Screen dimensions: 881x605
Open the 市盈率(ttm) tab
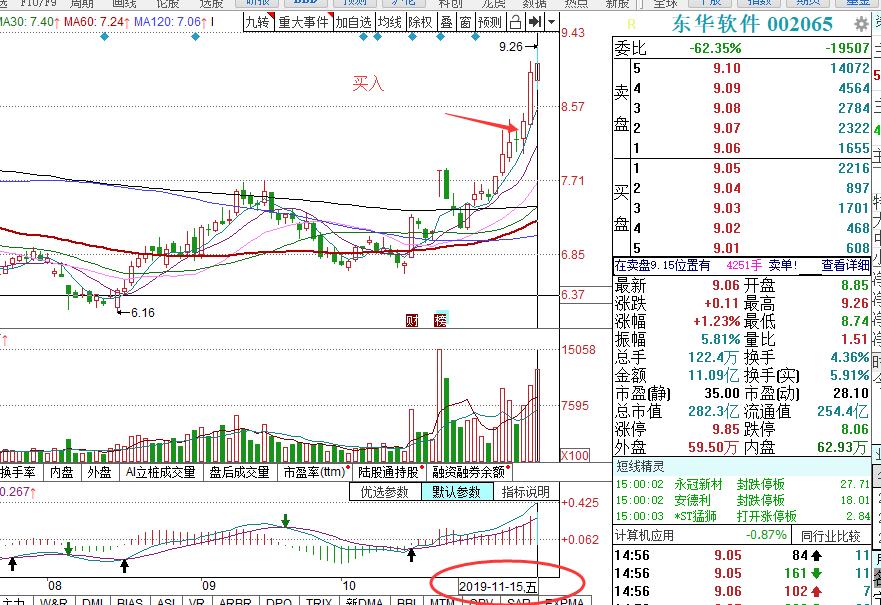[315, 472]
